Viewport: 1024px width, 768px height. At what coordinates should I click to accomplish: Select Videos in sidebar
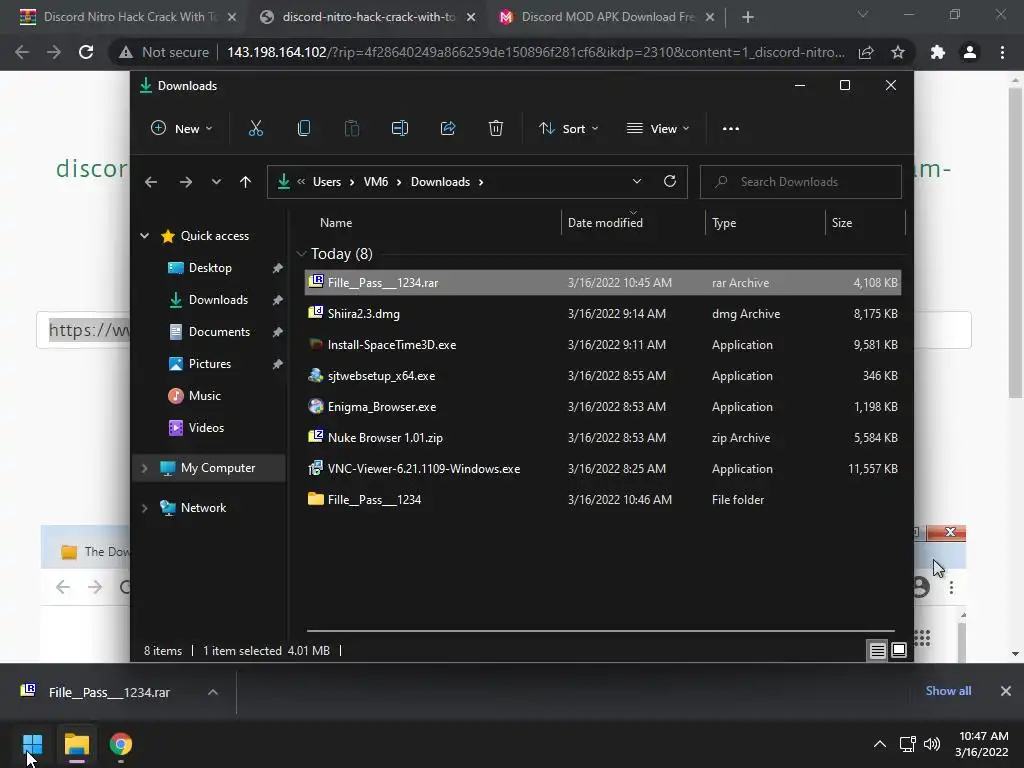[x=206, y=428]
